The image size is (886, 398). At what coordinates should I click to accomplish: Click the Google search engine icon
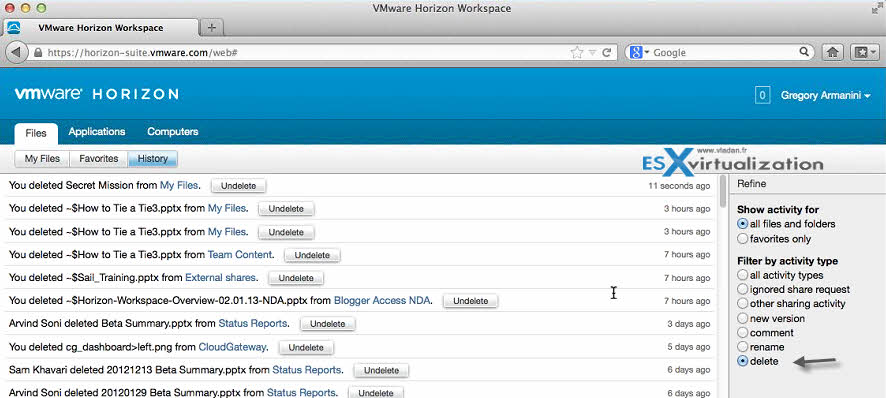pyautogui.click(x=636, y=52)
